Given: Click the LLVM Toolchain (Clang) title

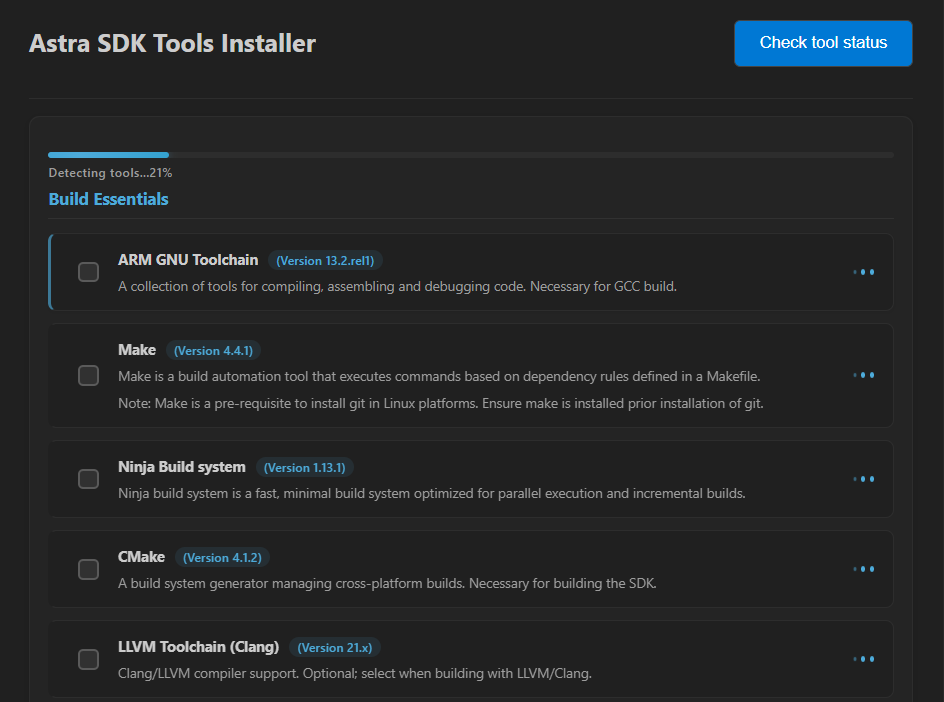Looking at the screenshot, I should coord(199,647).
